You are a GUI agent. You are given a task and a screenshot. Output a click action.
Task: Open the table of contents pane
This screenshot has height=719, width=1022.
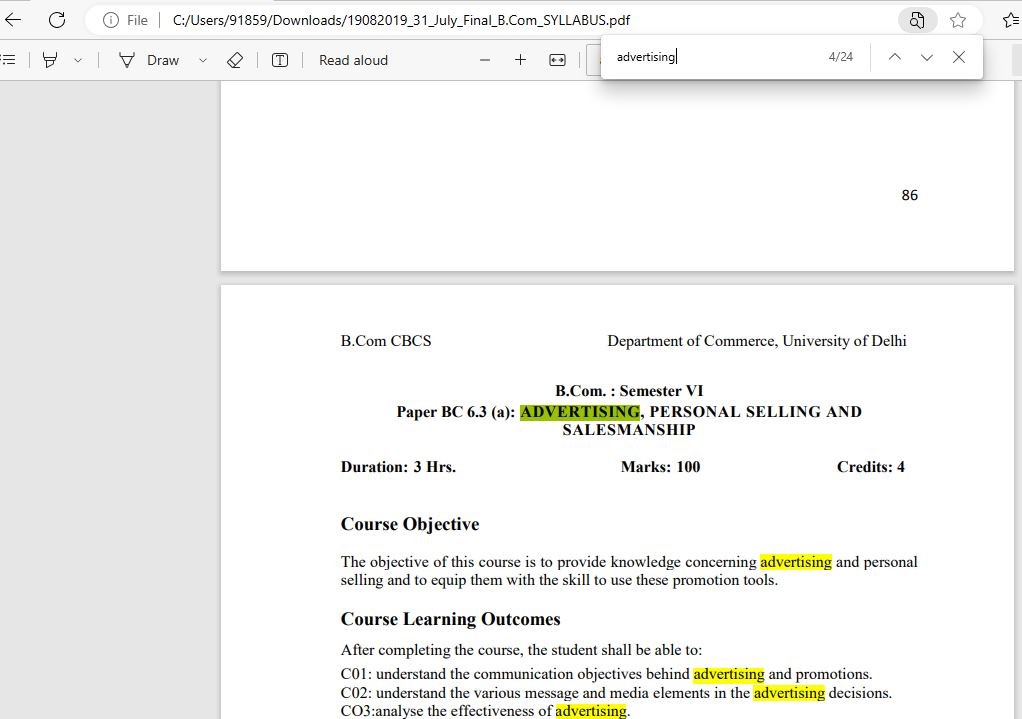(x=8, y=60)
